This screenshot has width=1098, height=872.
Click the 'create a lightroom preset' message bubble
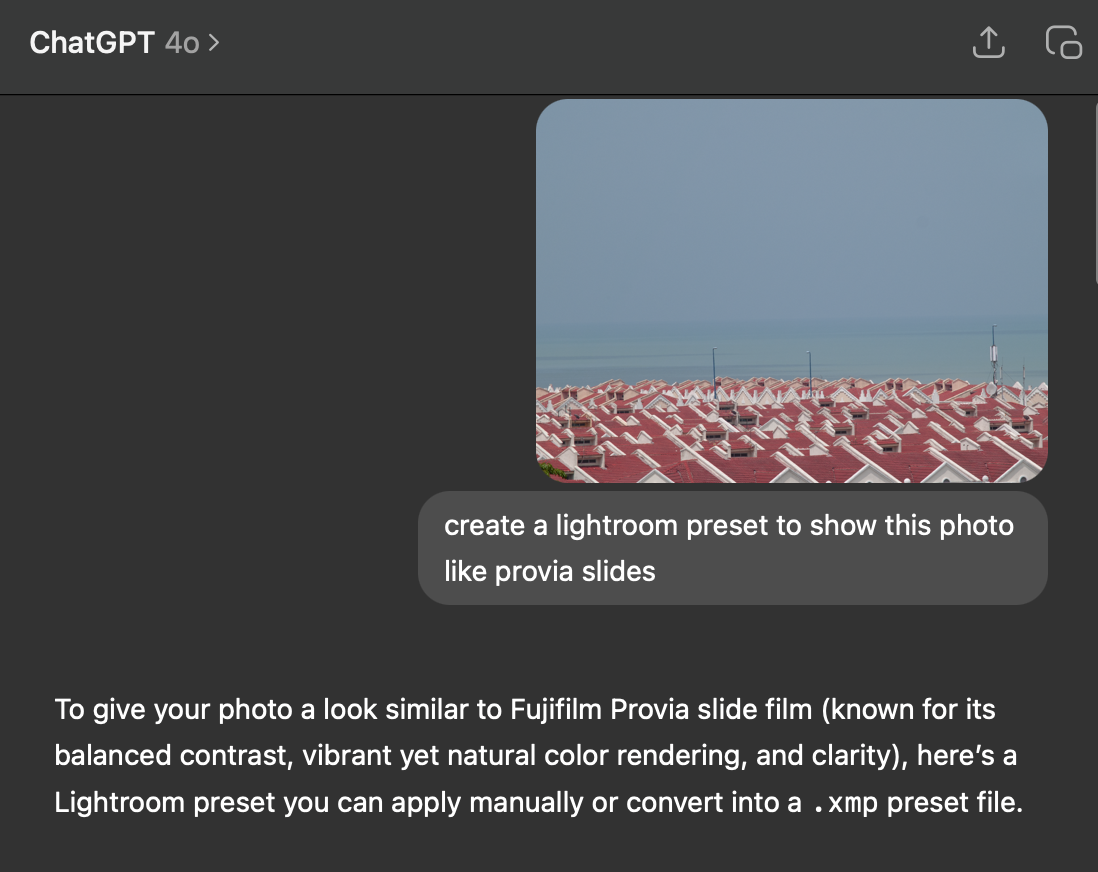tap(732, 548)
